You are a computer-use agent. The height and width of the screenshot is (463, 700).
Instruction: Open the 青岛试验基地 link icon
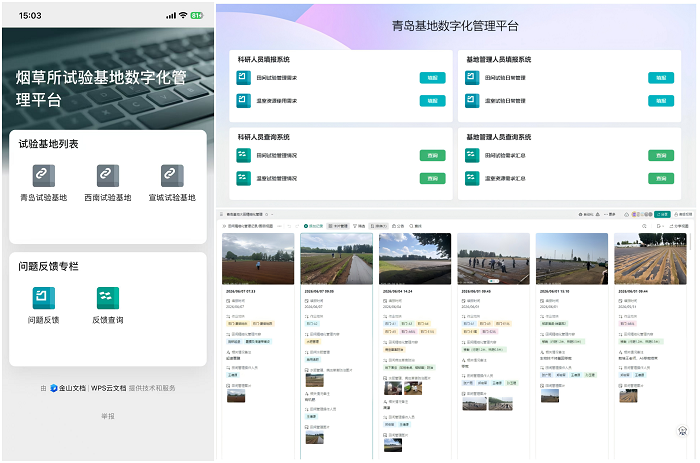pyautogui.click(x=44, y=175)
